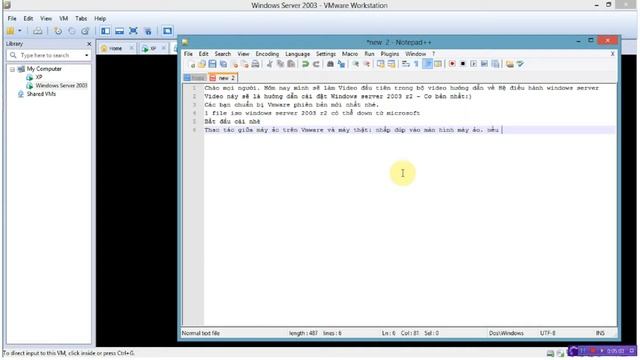This screenshot has width=640, height=360.
Task: Click the Revert to snapshot icon in VMware
Action: pyautogui.click(x=71, y=31)
